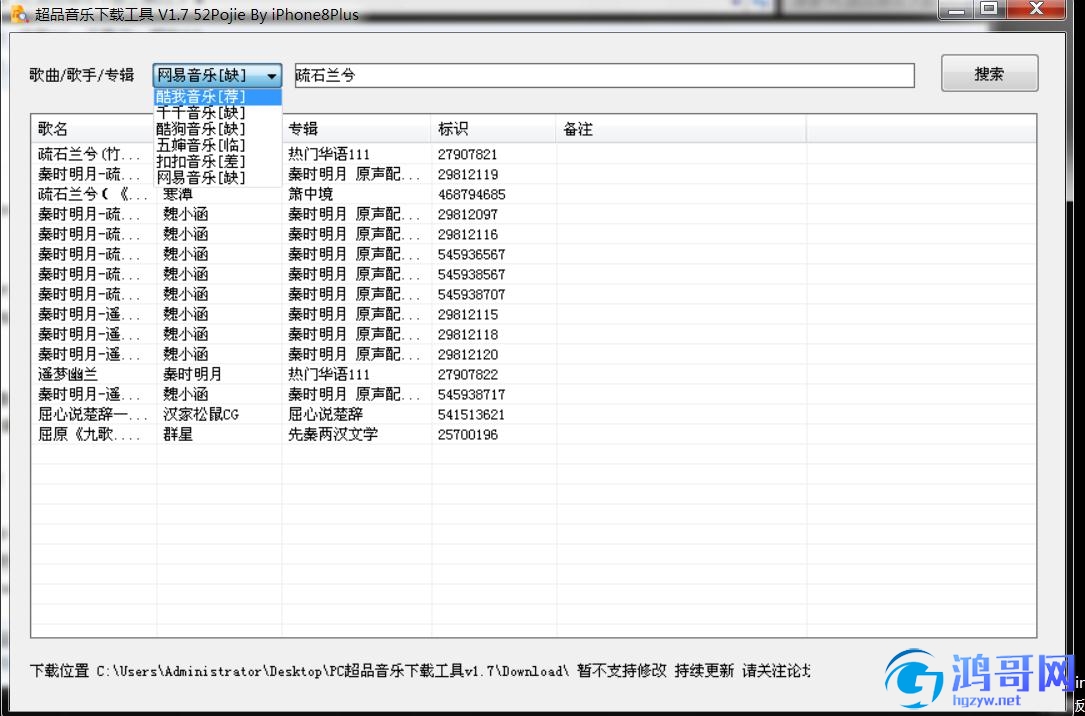Image resolution: width=1085 pixels, height=716 pixels.
Task: Click the 歌曲/歌手/专辑 label
Action: (82, 75)
